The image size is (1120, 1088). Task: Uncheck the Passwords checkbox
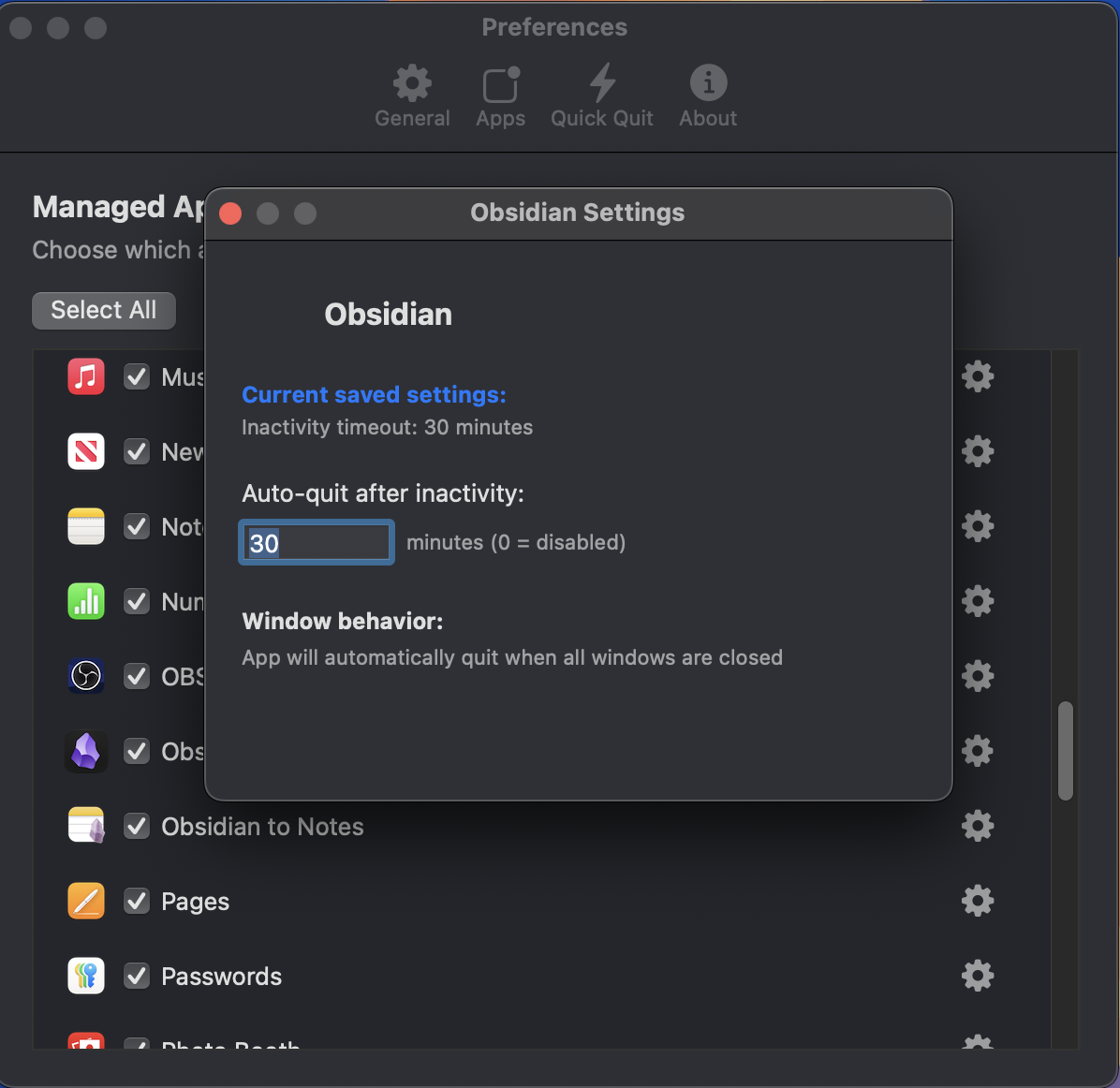[x=137, y=976]
